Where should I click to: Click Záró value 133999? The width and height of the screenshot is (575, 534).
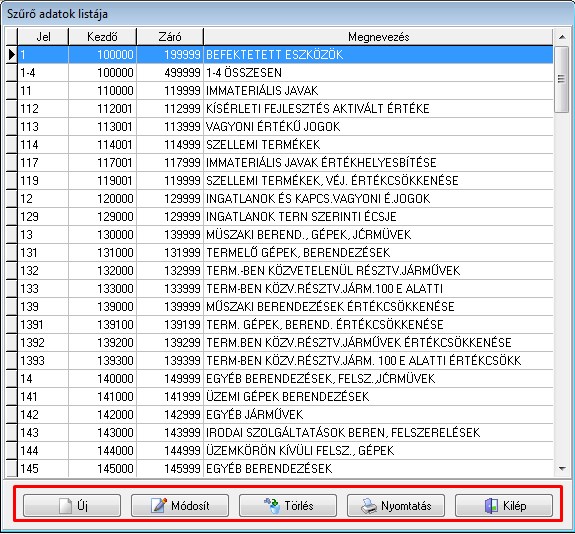tap(170, 288)
